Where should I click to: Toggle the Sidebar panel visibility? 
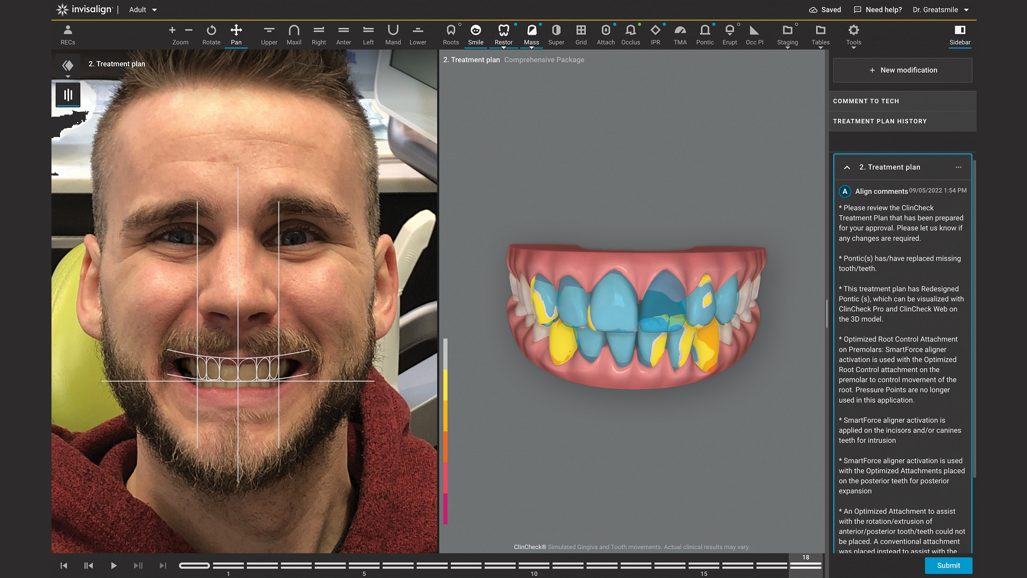pyautogui.click(x=959, y=30)
